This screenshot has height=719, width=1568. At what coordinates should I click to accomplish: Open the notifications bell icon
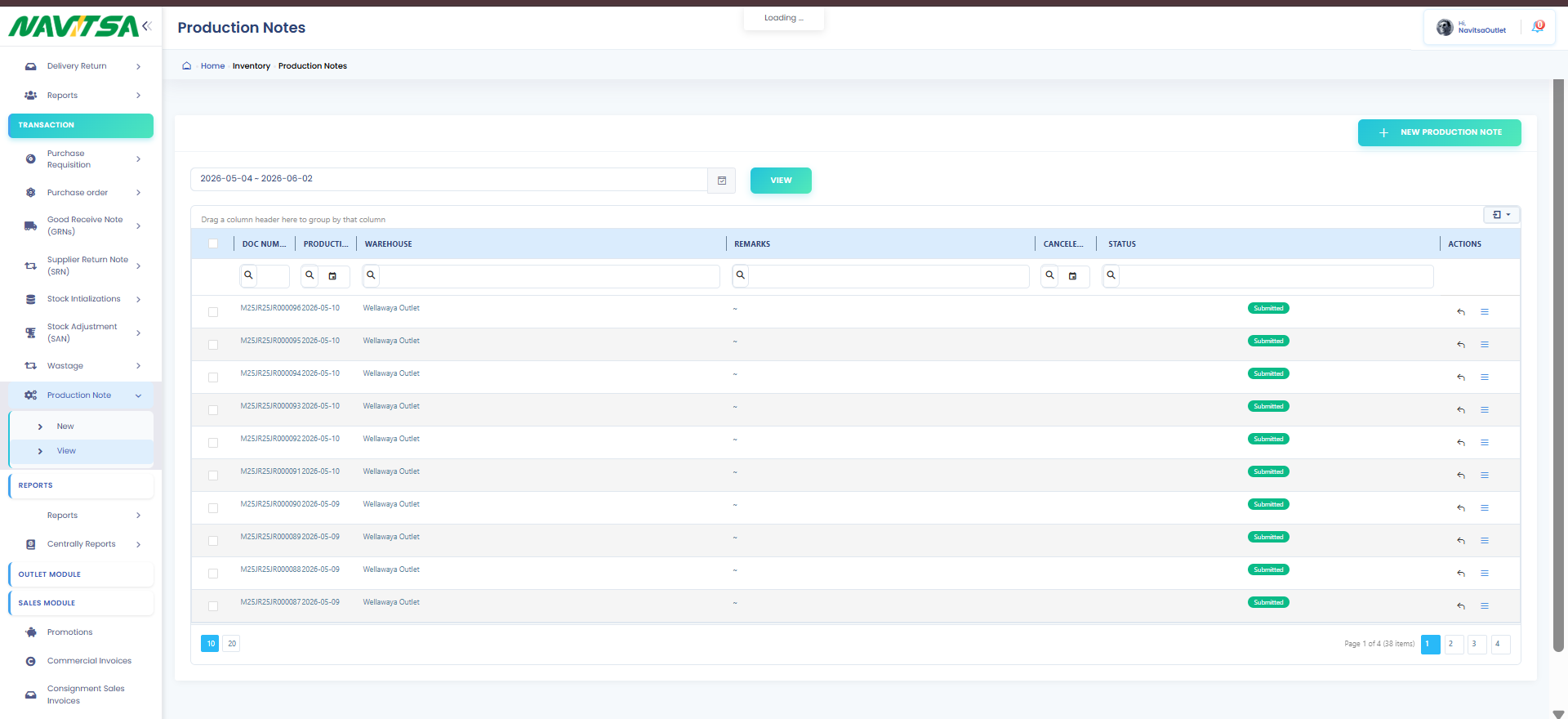point(1538,27)
